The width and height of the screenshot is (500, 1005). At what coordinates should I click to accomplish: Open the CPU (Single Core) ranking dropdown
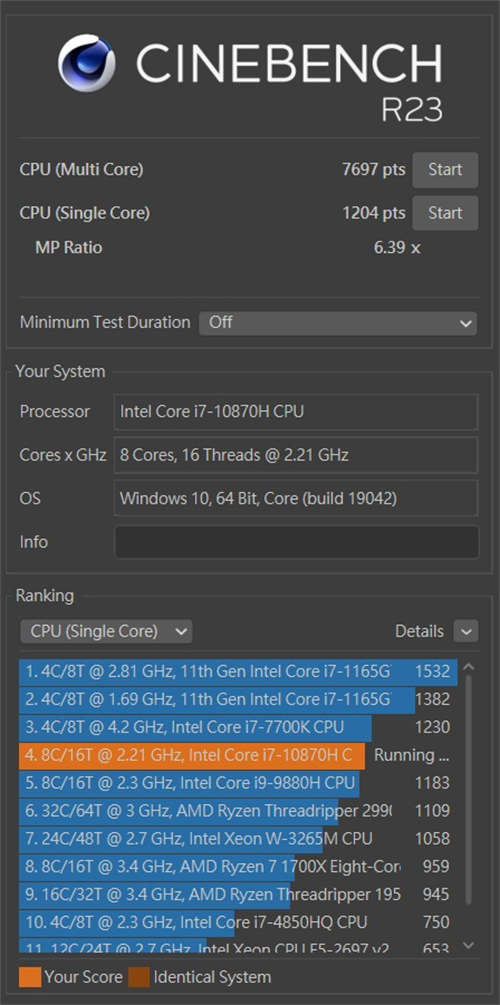[106, 631]
